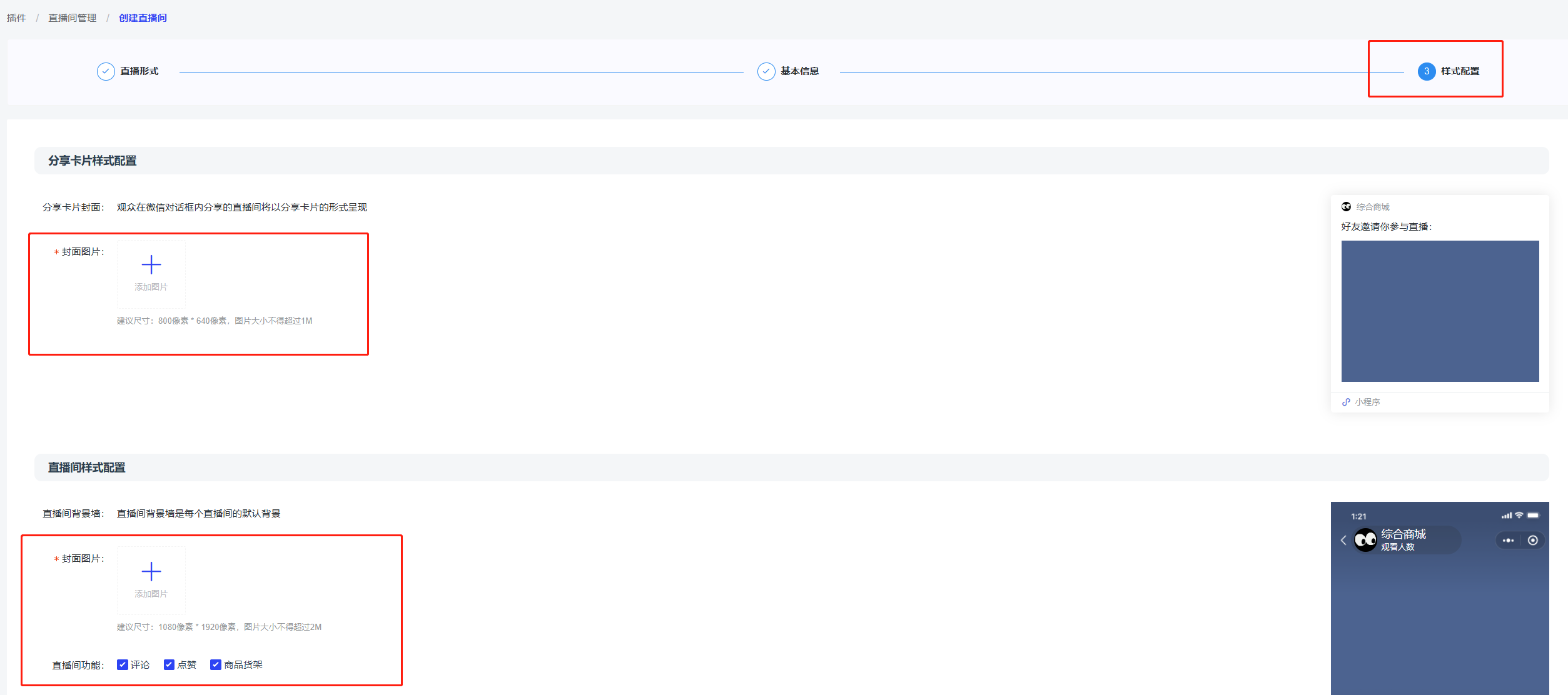Uncheck the 点赞 checkbox
1568x695 pixels.
point(169,664)
